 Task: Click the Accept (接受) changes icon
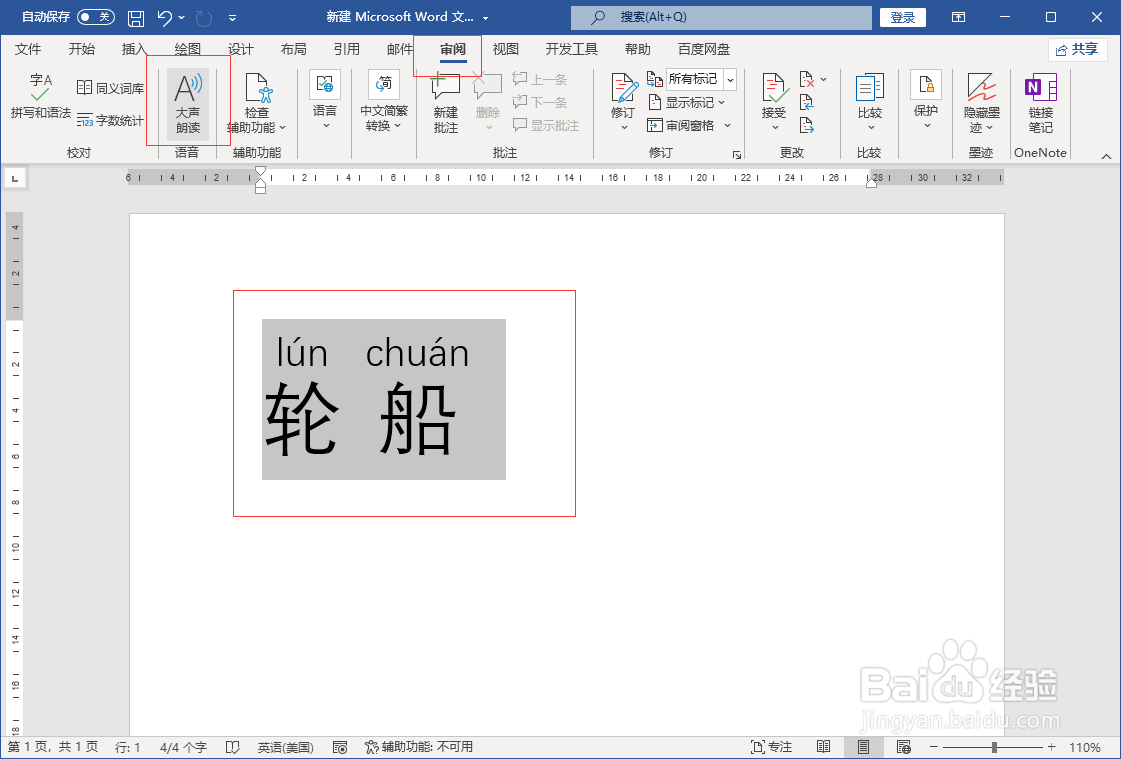click(x=774, y=88)
